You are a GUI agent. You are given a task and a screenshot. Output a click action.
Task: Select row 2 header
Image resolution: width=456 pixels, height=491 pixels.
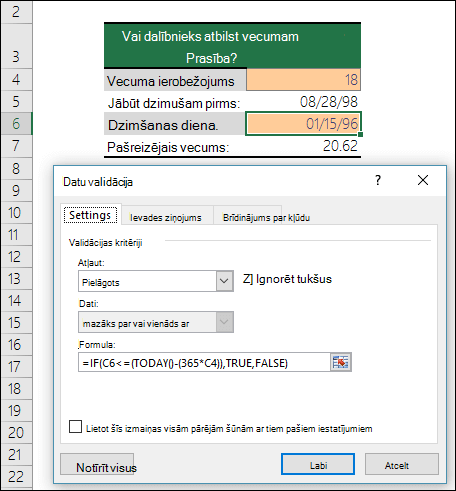coord(16,12)
